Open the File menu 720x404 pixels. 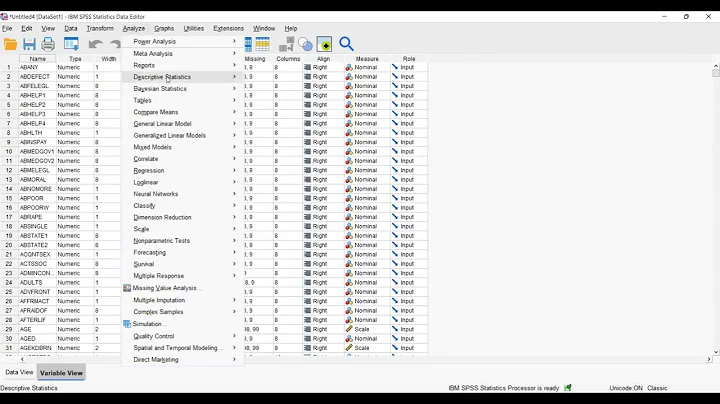tap(7, 28)
